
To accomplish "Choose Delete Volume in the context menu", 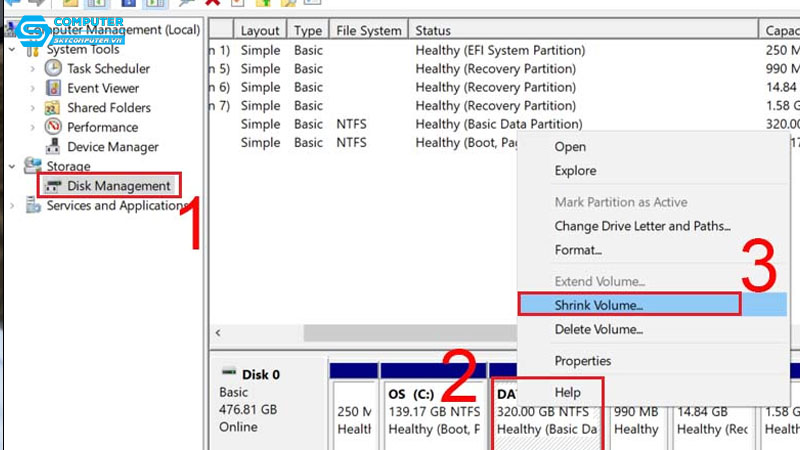I will tap(598, 329).
